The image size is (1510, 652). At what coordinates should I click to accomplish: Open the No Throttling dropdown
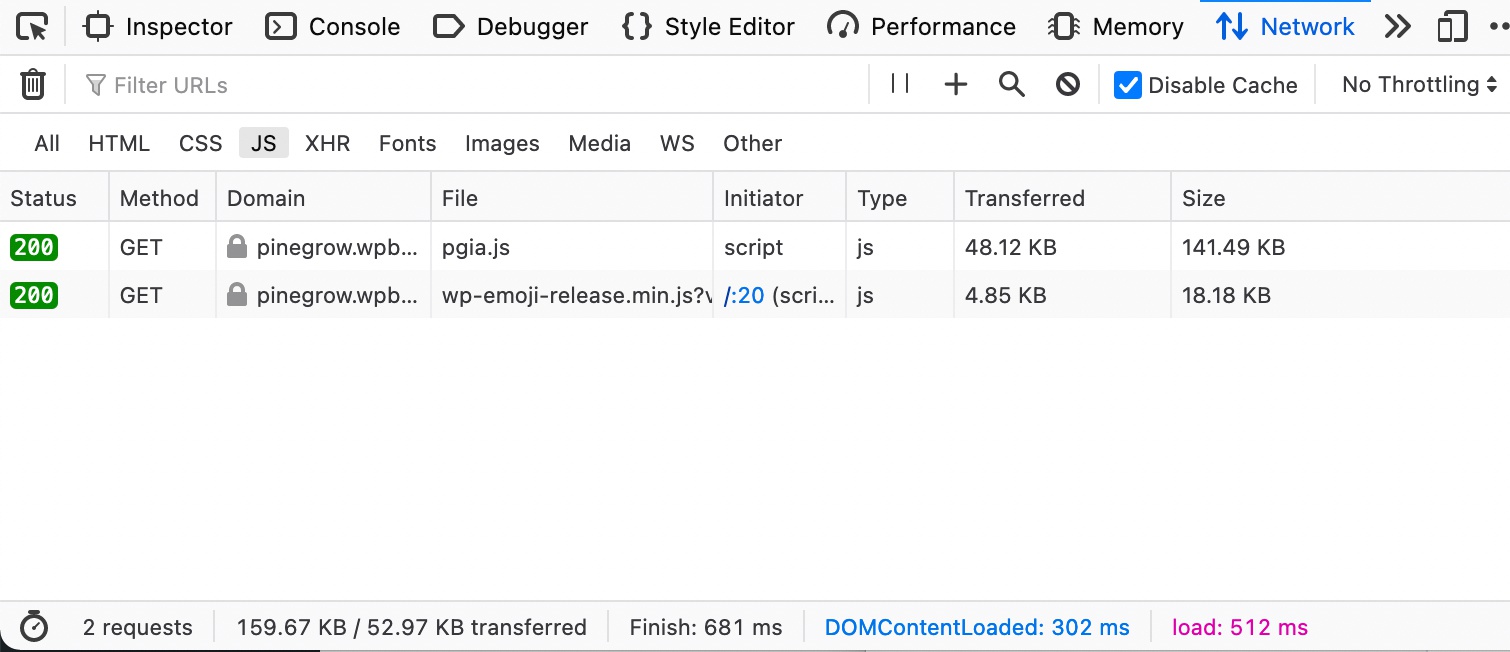1419,85
